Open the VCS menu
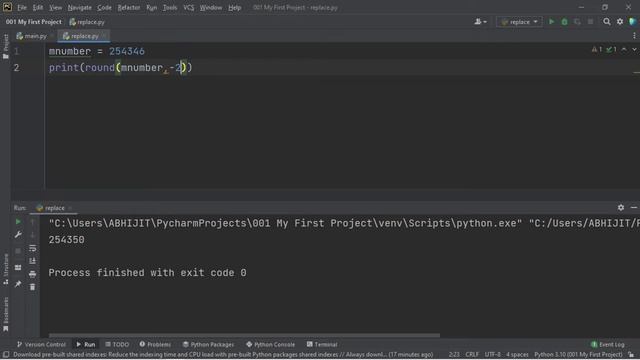640x360 pixels. click(189, 7)
